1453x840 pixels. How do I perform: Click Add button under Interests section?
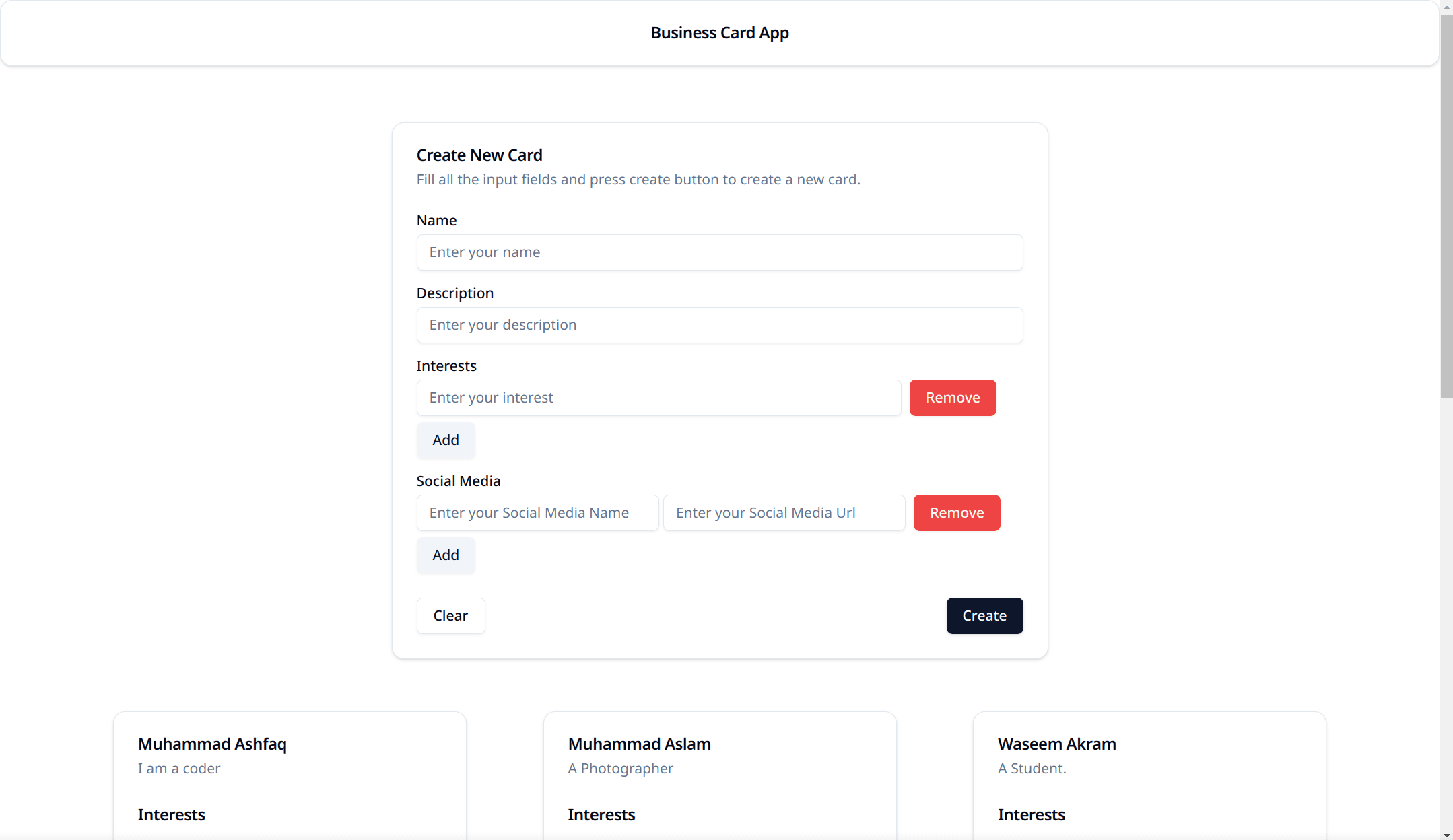pos(445,440)
